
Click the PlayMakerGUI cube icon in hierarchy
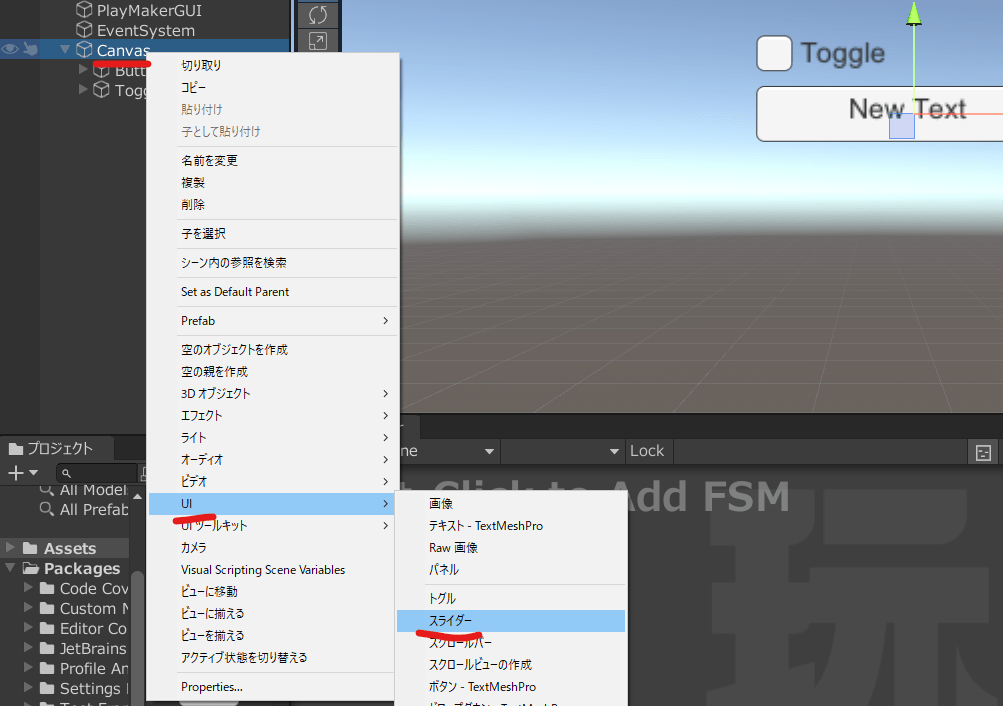click(84, 10)
